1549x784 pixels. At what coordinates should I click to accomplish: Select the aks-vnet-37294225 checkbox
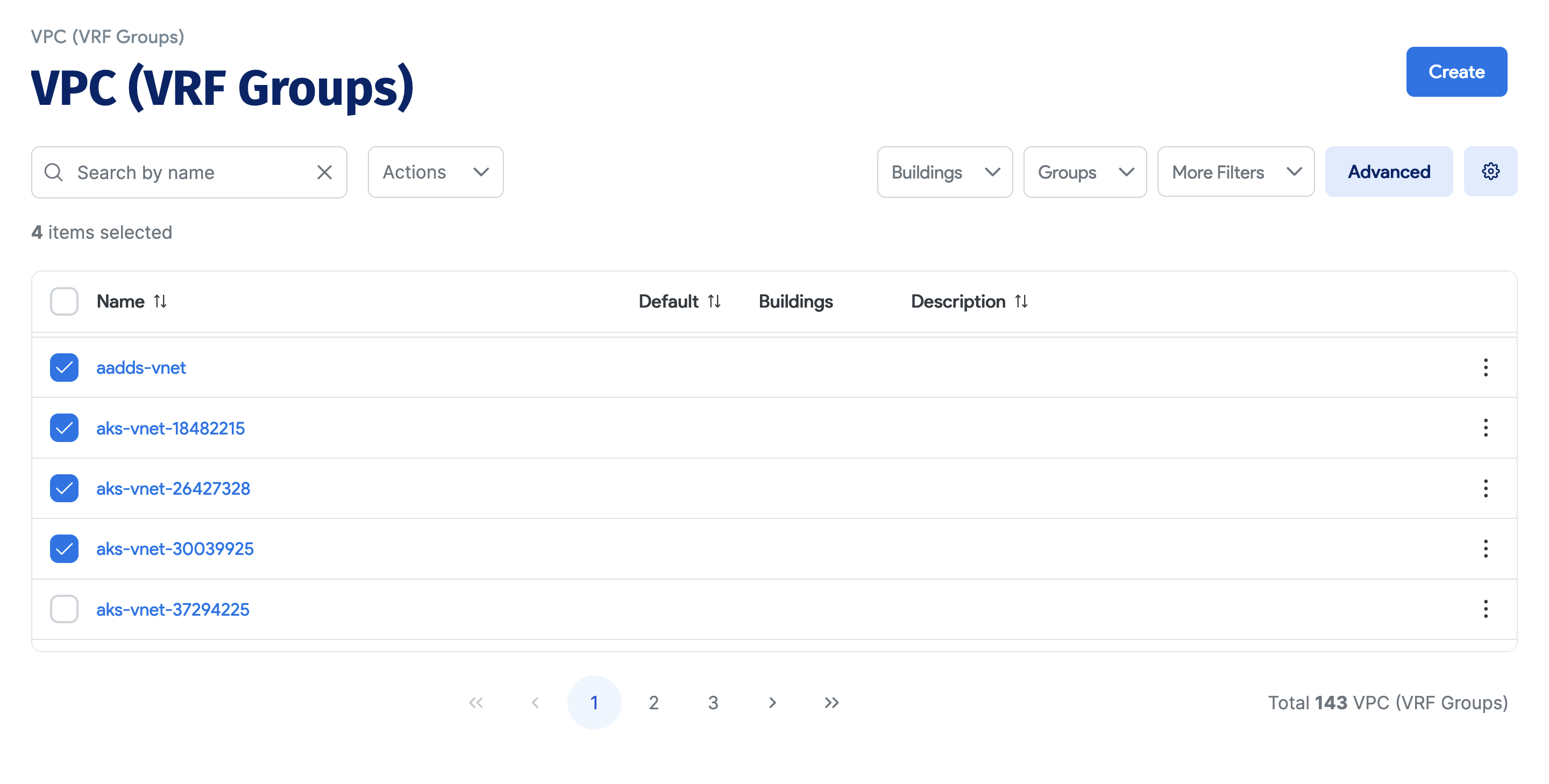coord(64,609)
